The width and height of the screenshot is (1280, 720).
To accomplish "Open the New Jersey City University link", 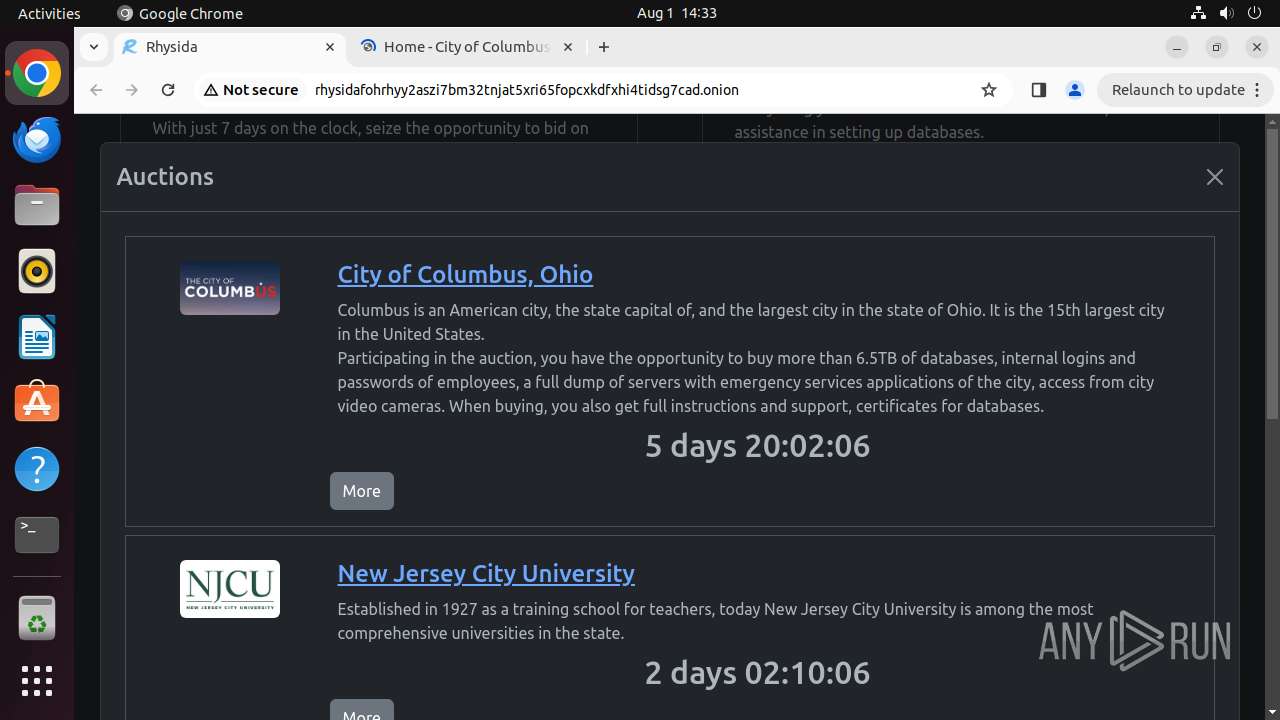I will pyautogui.click(x=486, y=573).
